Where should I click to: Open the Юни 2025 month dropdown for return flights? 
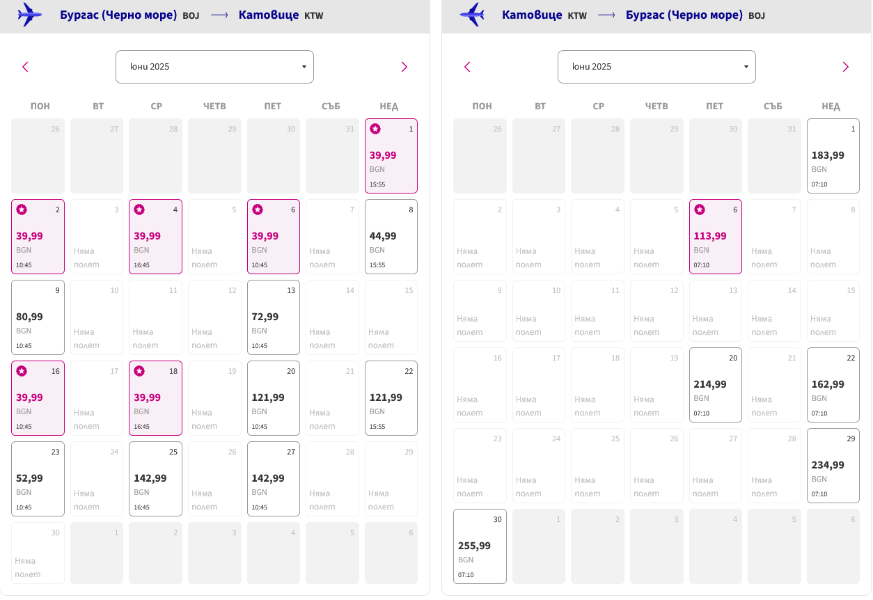[656, 67]
